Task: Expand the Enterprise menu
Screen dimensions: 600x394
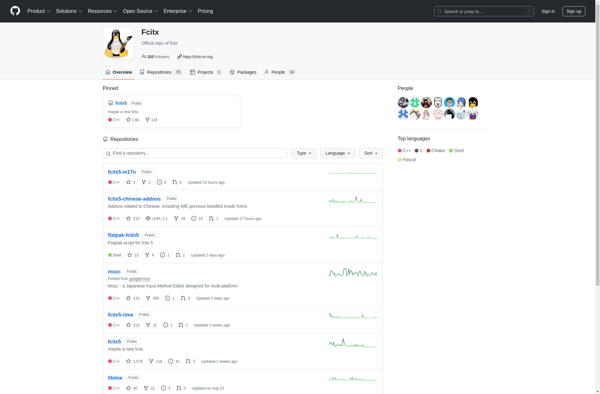Action: 178,11
